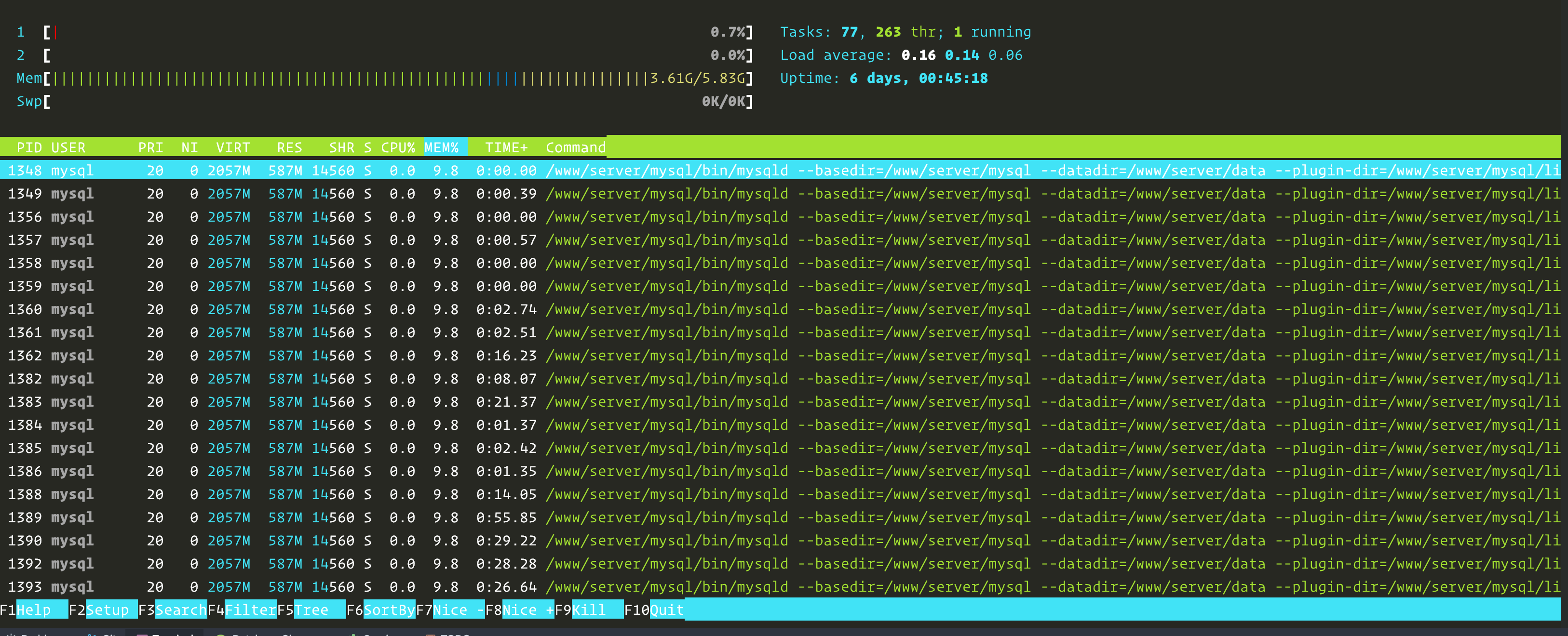
Task: Click the Command column header
Action: pos(575,148)
